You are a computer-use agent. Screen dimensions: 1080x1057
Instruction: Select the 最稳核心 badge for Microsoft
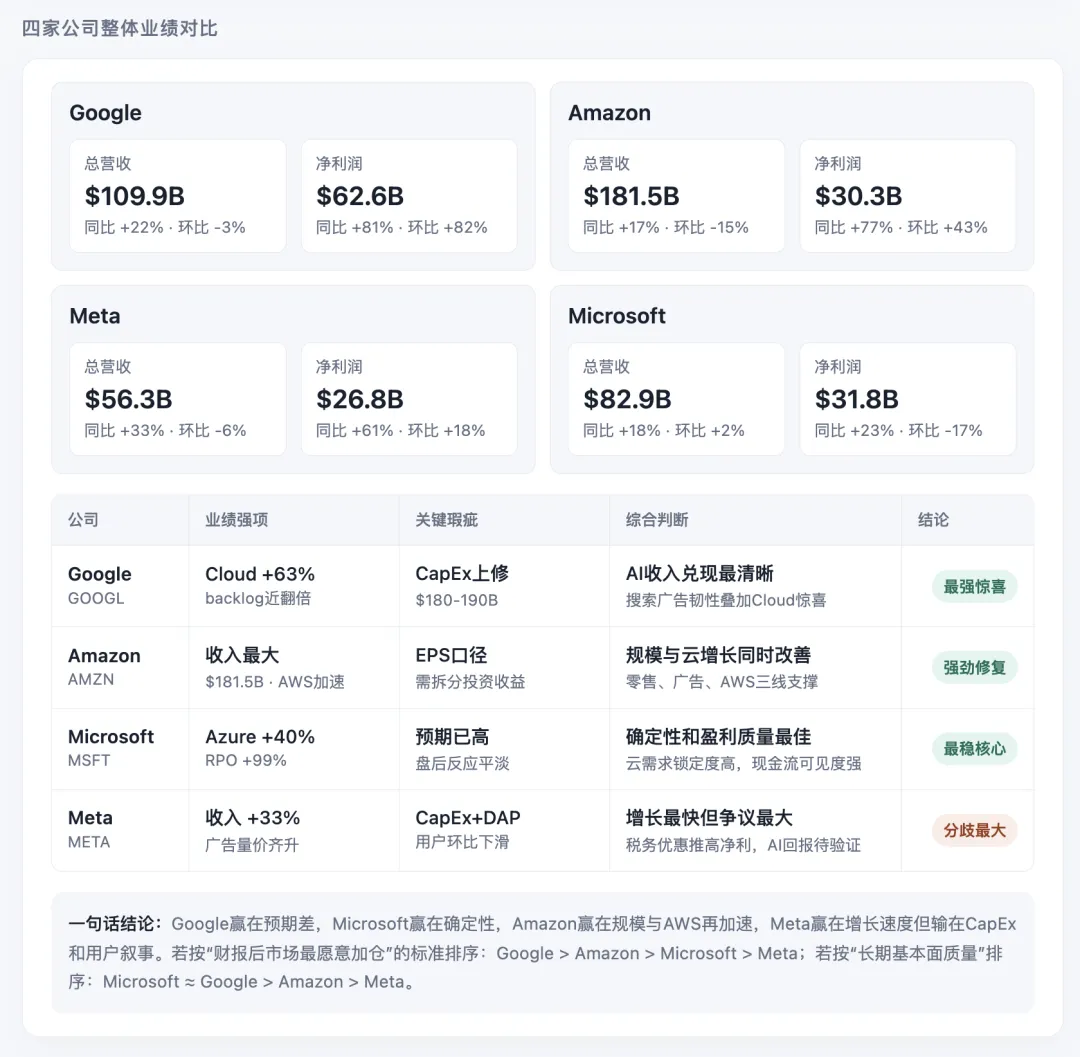pyautogui.click(x=974, y=748)
